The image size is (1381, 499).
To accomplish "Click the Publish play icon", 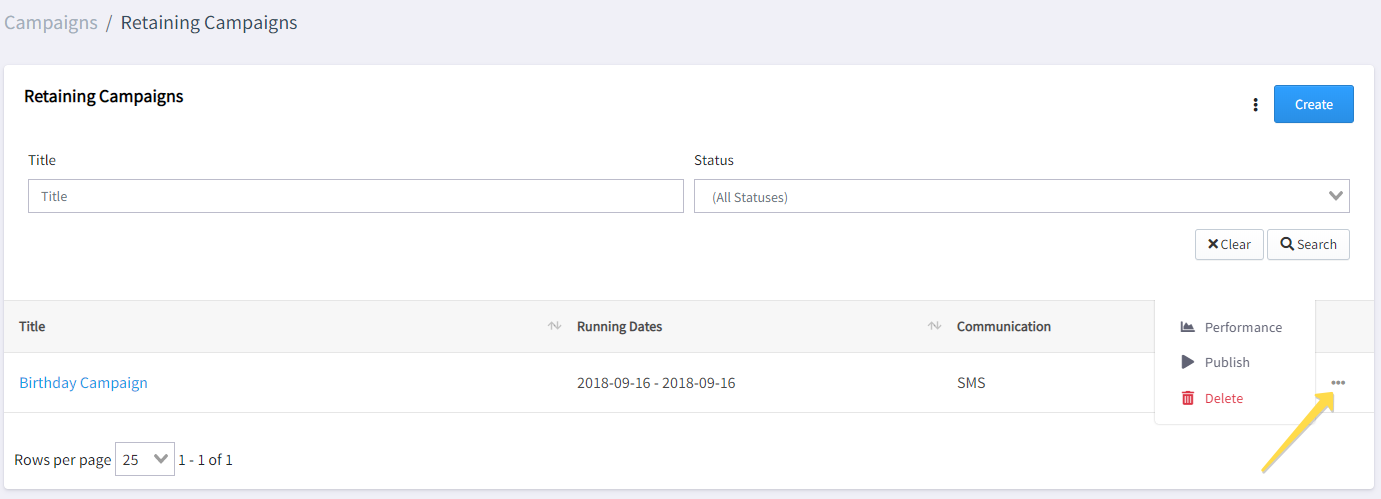I will [x=1188, y=362].
